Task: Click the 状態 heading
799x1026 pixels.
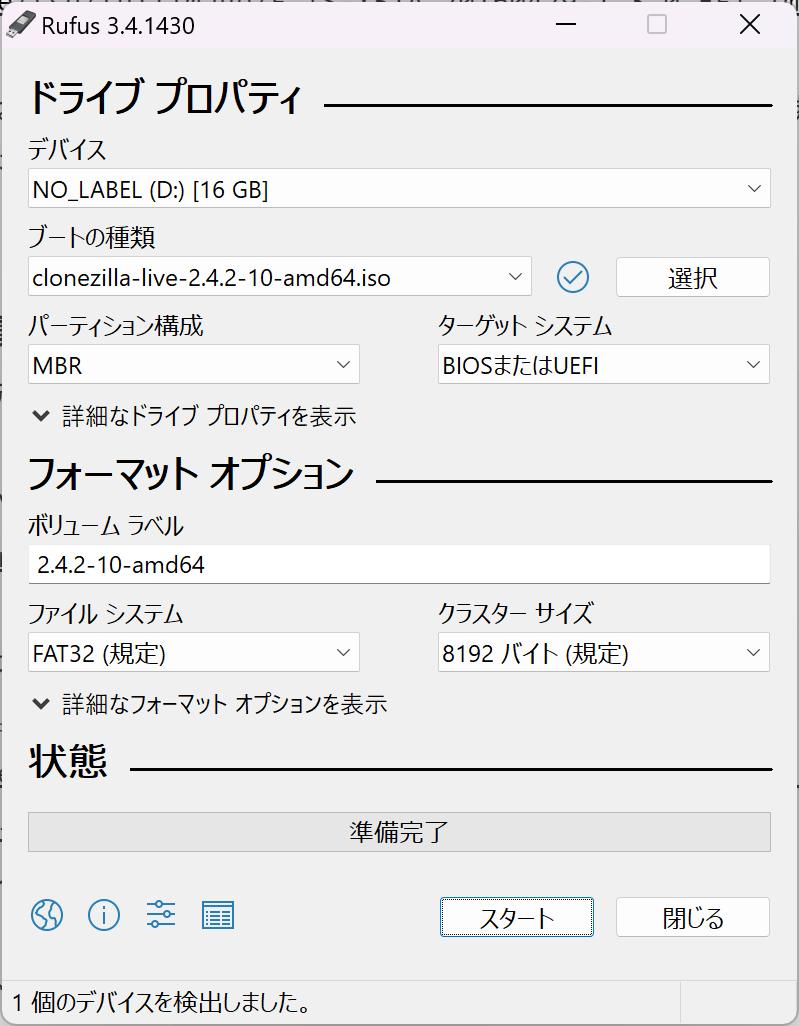Action: pos(67,761)
